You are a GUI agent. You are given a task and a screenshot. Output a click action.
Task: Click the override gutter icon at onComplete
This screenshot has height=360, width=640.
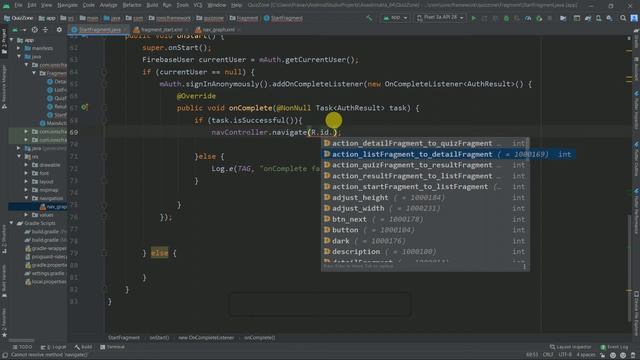point(84,108)
